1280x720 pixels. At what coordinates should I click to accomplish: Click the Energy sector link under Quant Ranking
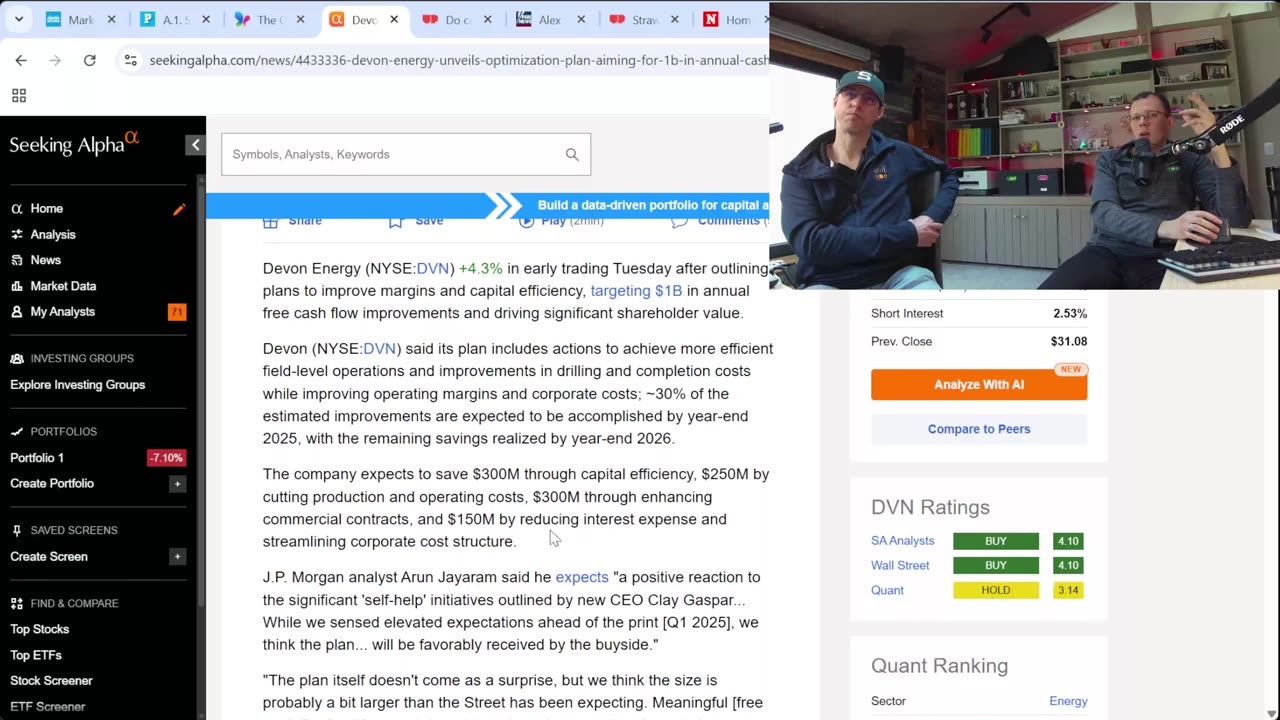1068,702
